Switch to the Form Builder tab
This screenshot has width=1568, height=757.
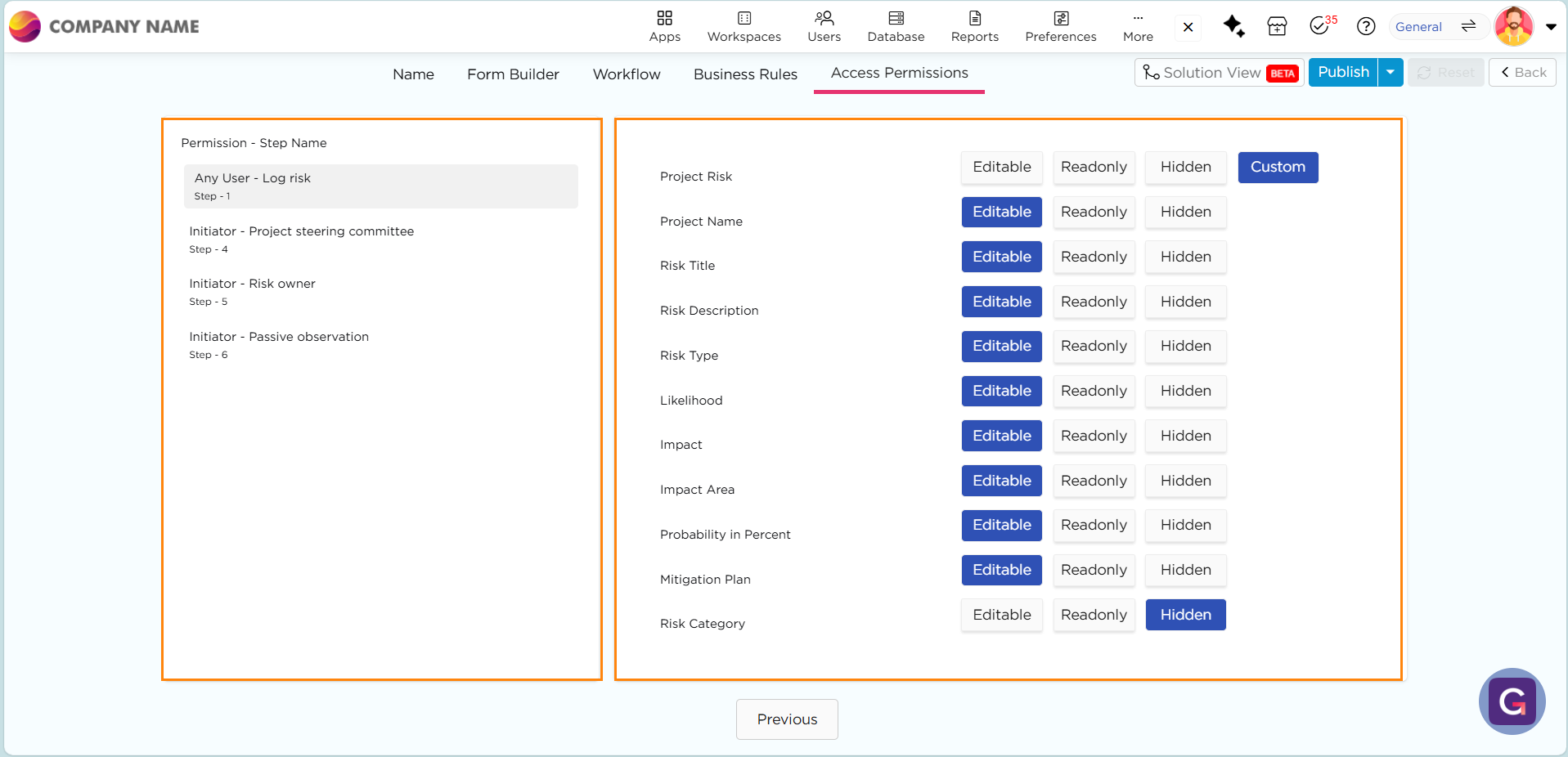pyautogui.click(x=513, y=74)
